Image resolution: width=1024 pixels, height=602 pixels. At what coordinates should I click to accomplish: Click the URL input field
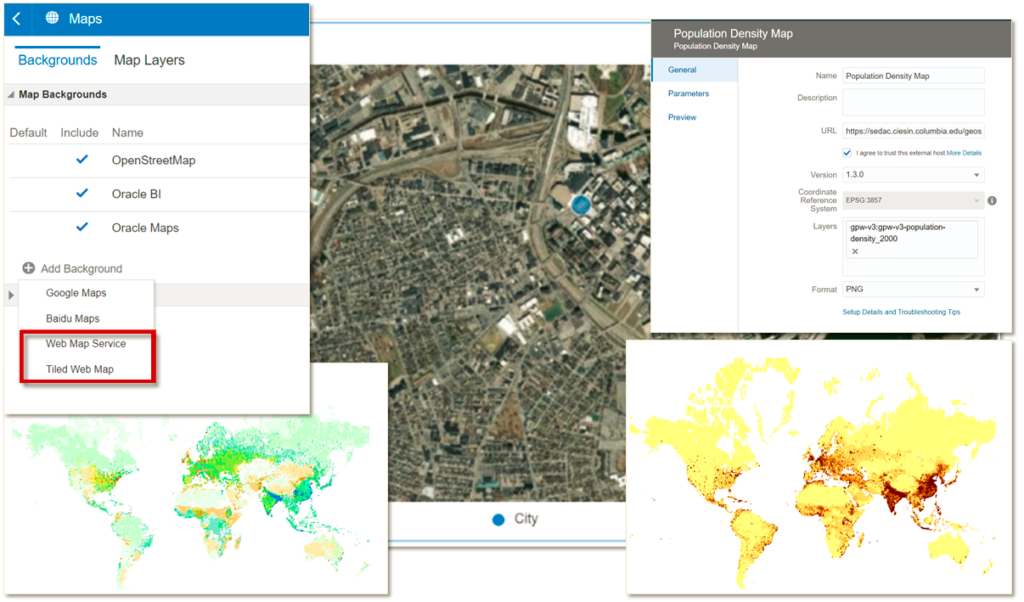click(913, 131)
